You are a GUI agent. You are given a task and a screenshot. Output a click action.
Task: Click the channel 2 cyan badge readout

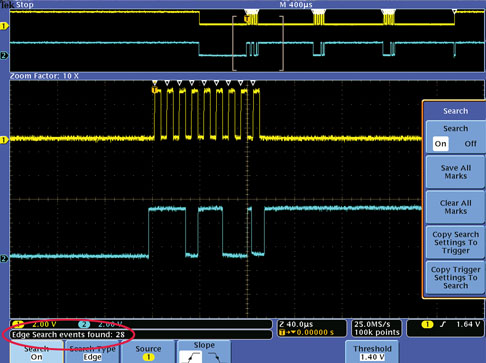pos(84,324)
